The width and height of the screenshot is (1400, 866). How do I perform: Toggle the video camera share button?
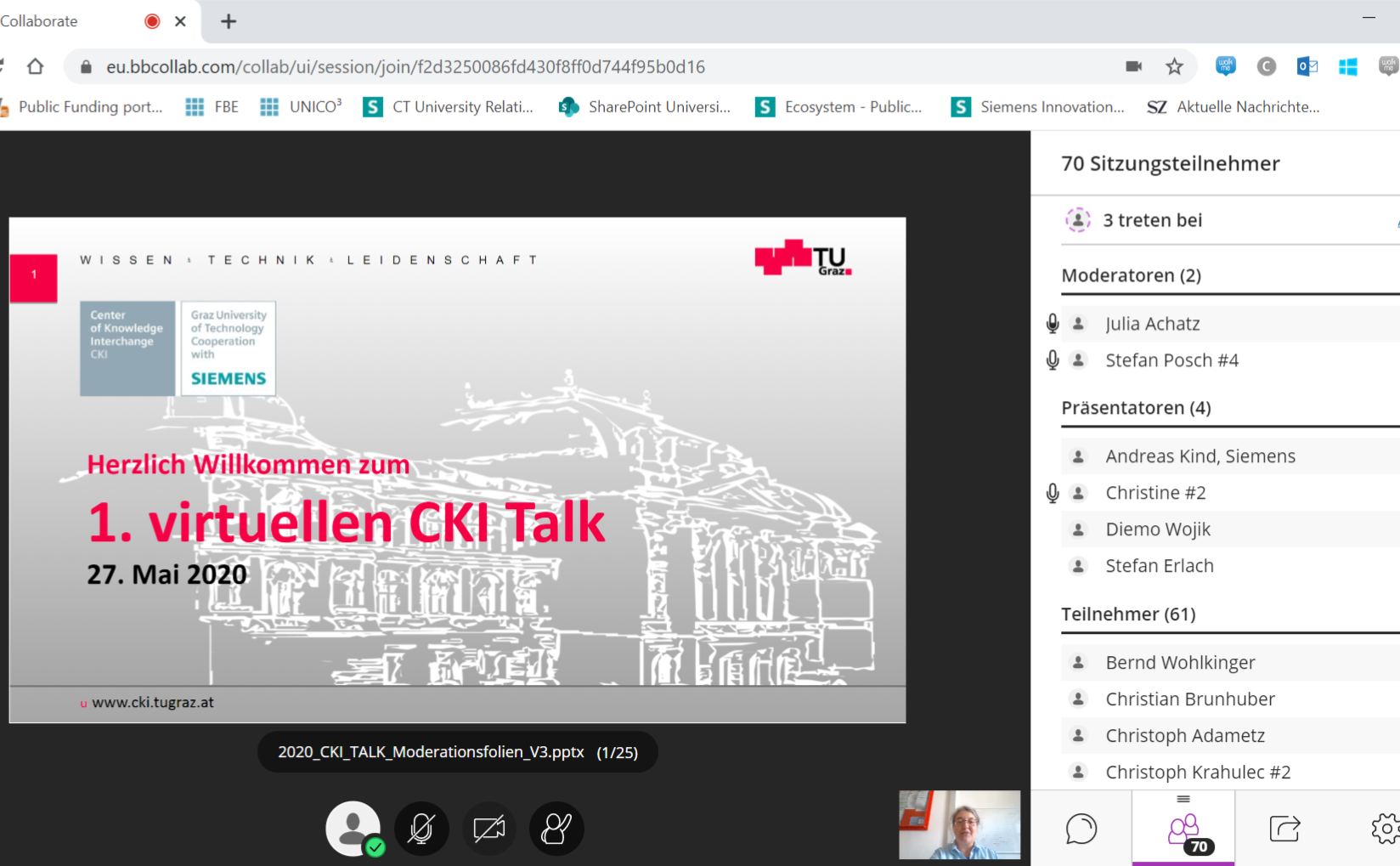coord(489,829)
